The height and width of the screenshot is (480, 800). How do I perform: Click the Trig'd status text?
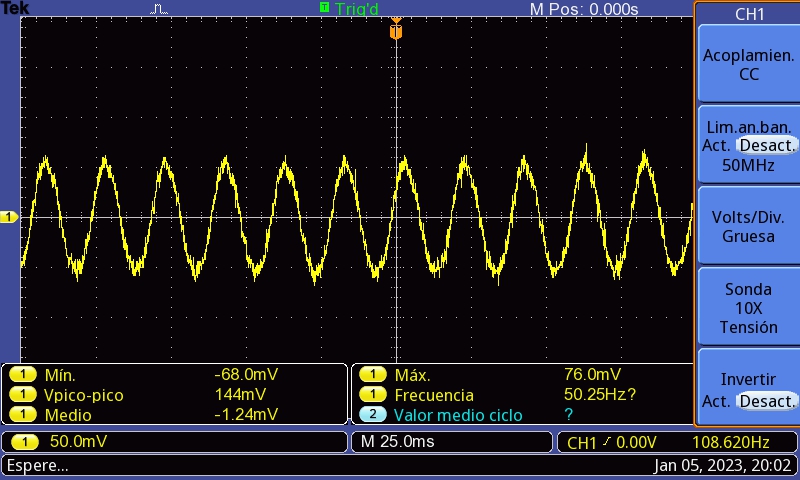pos(357,9)
